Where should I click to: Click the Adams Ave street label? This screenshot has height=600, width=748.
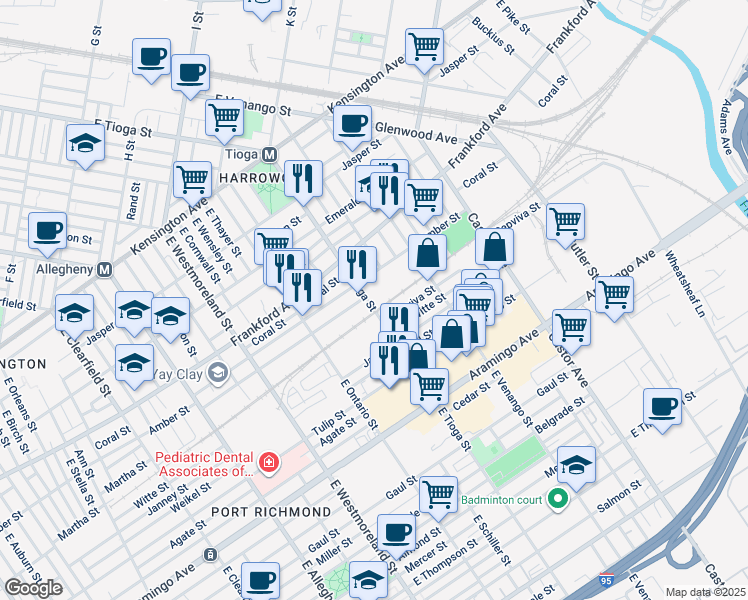click(727, 127)
